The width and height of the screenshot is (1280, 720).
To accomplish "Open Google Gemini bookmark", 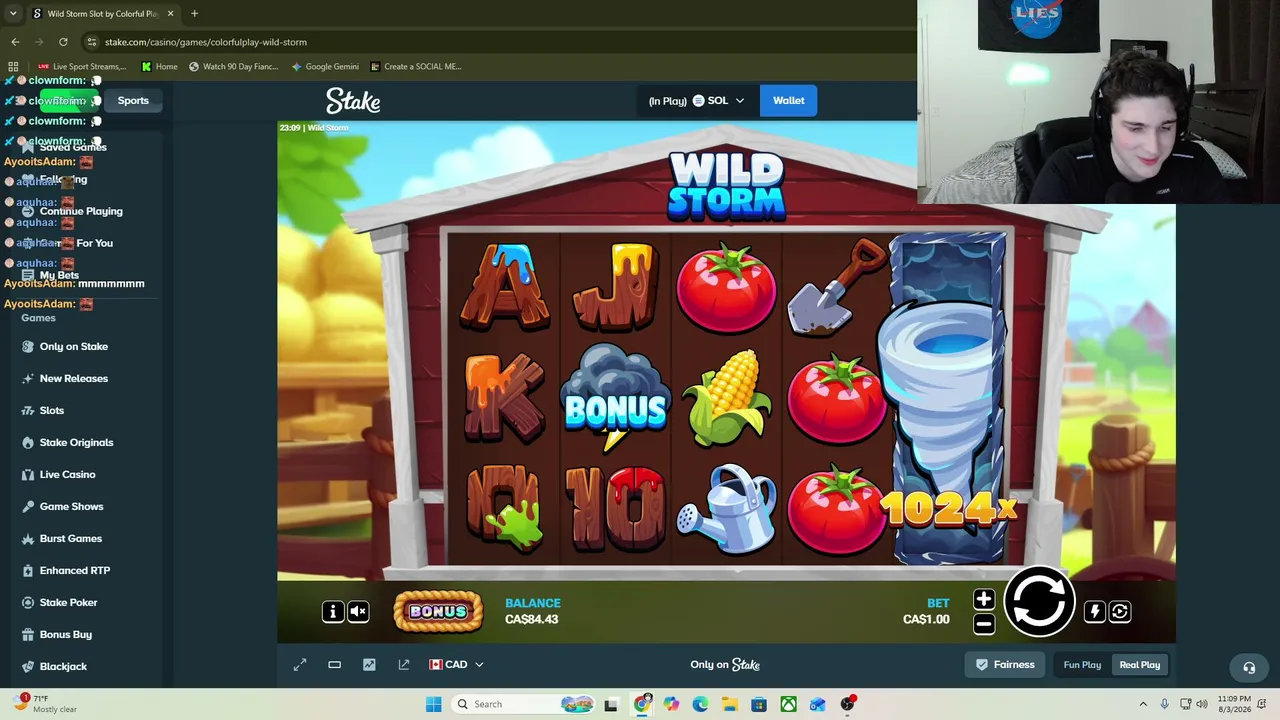I will [x=325, y=66].
